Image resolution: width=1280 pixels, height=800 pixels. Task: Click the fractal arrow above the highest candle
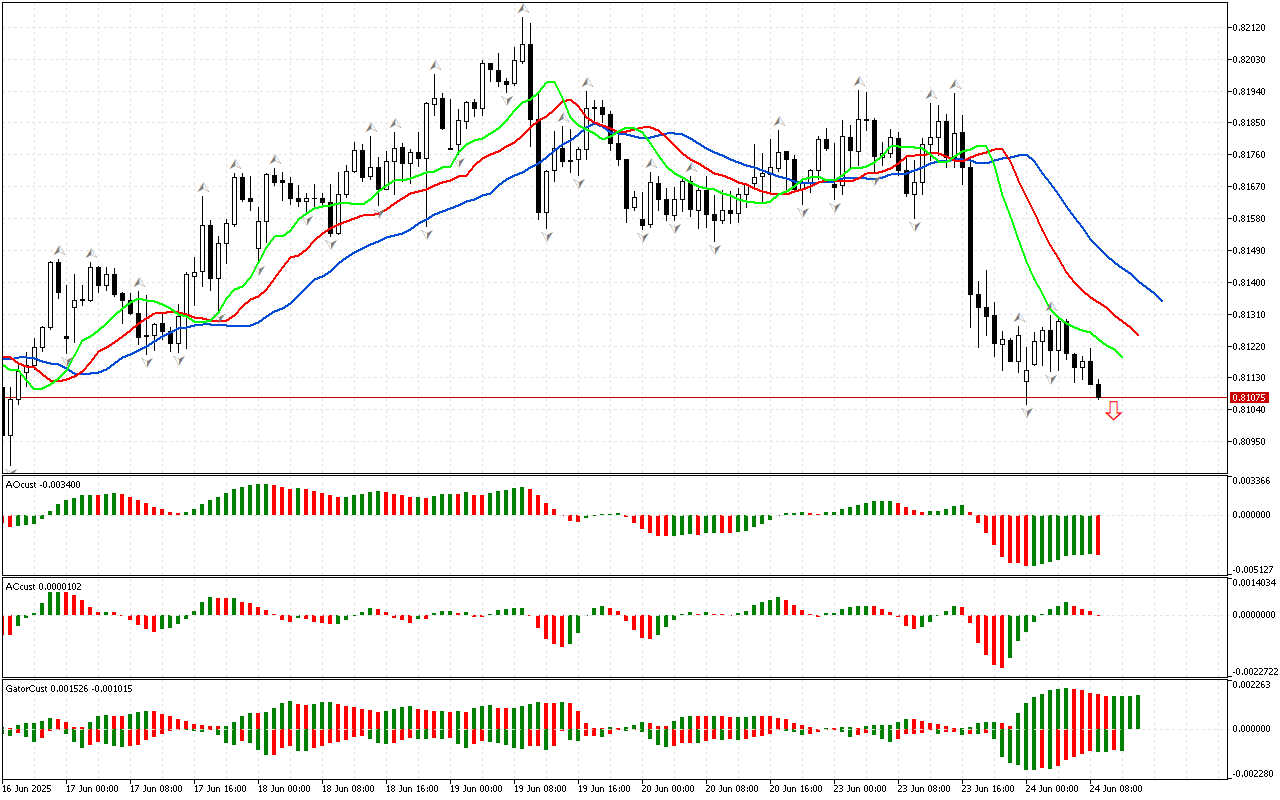tap(523, 9)
